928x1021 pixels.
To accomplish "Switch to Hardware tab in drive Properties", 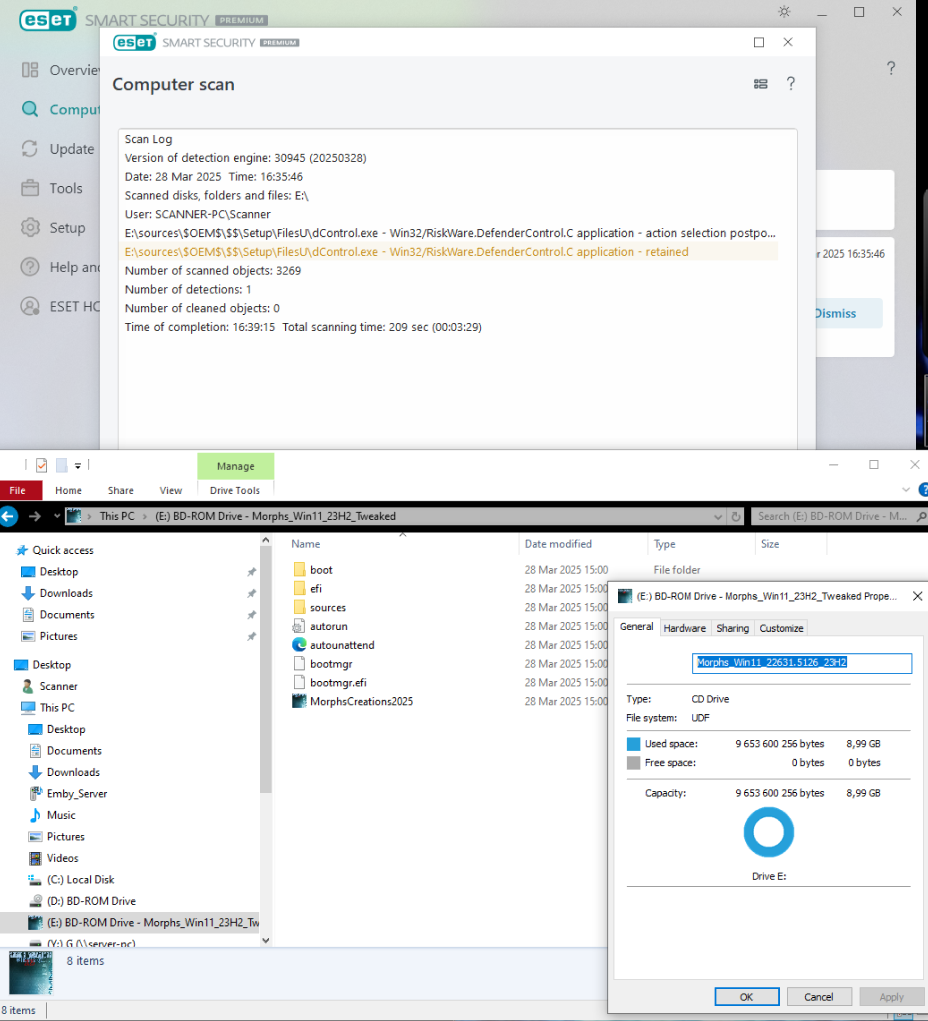I will pyautogui.click(x=684, y=628).
